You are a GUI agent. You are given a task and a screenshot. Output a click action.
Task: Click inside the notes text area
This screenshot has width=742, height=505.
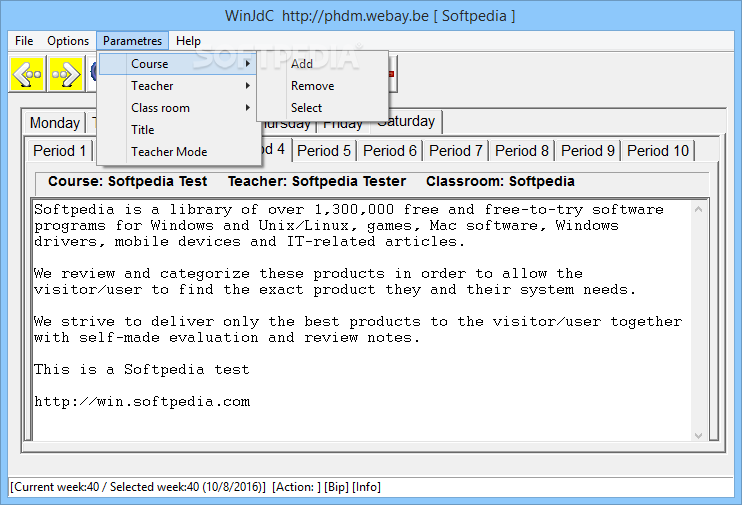(362, 320)
